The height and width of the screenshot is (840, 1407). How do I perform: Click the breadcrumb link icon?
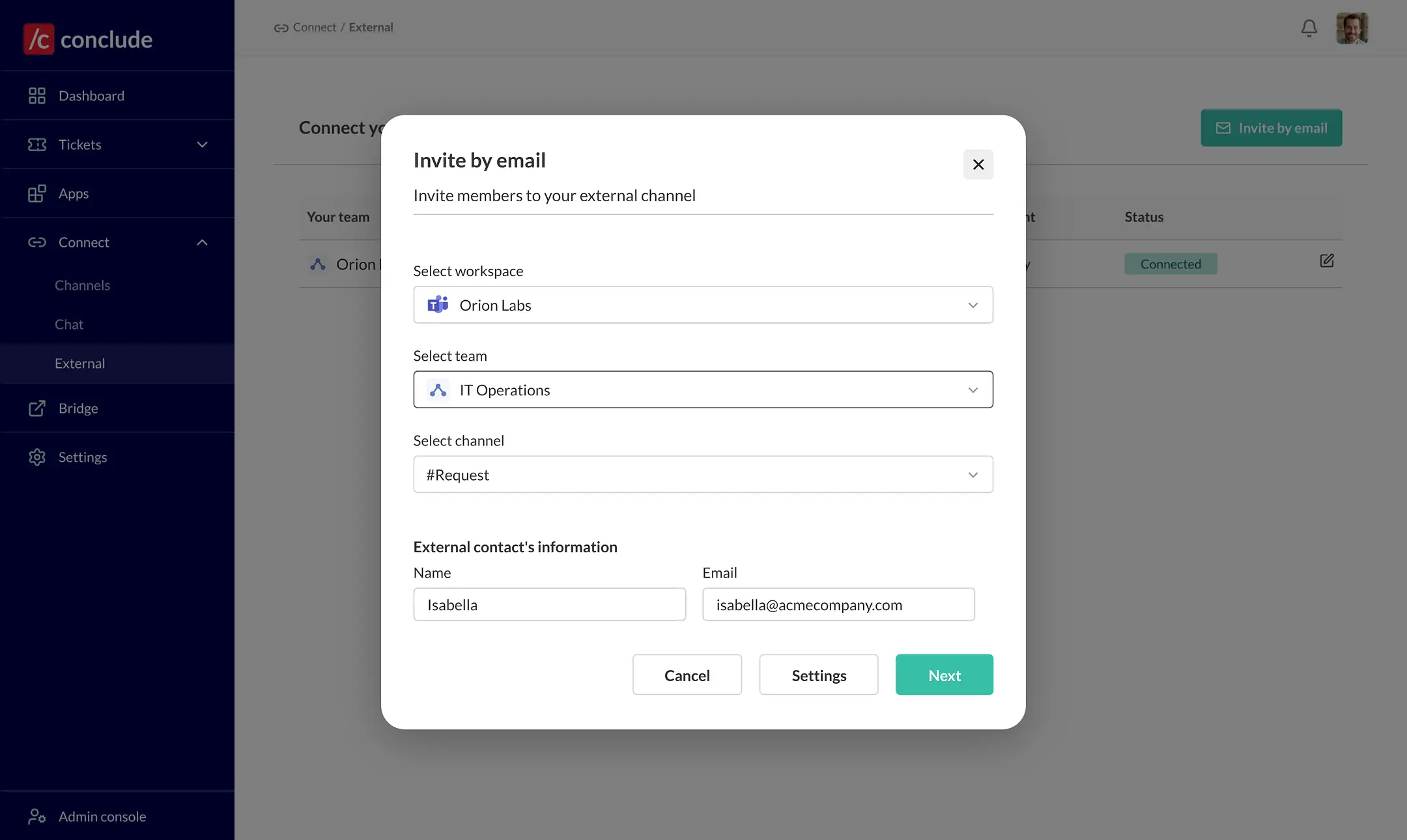(281, 28)
